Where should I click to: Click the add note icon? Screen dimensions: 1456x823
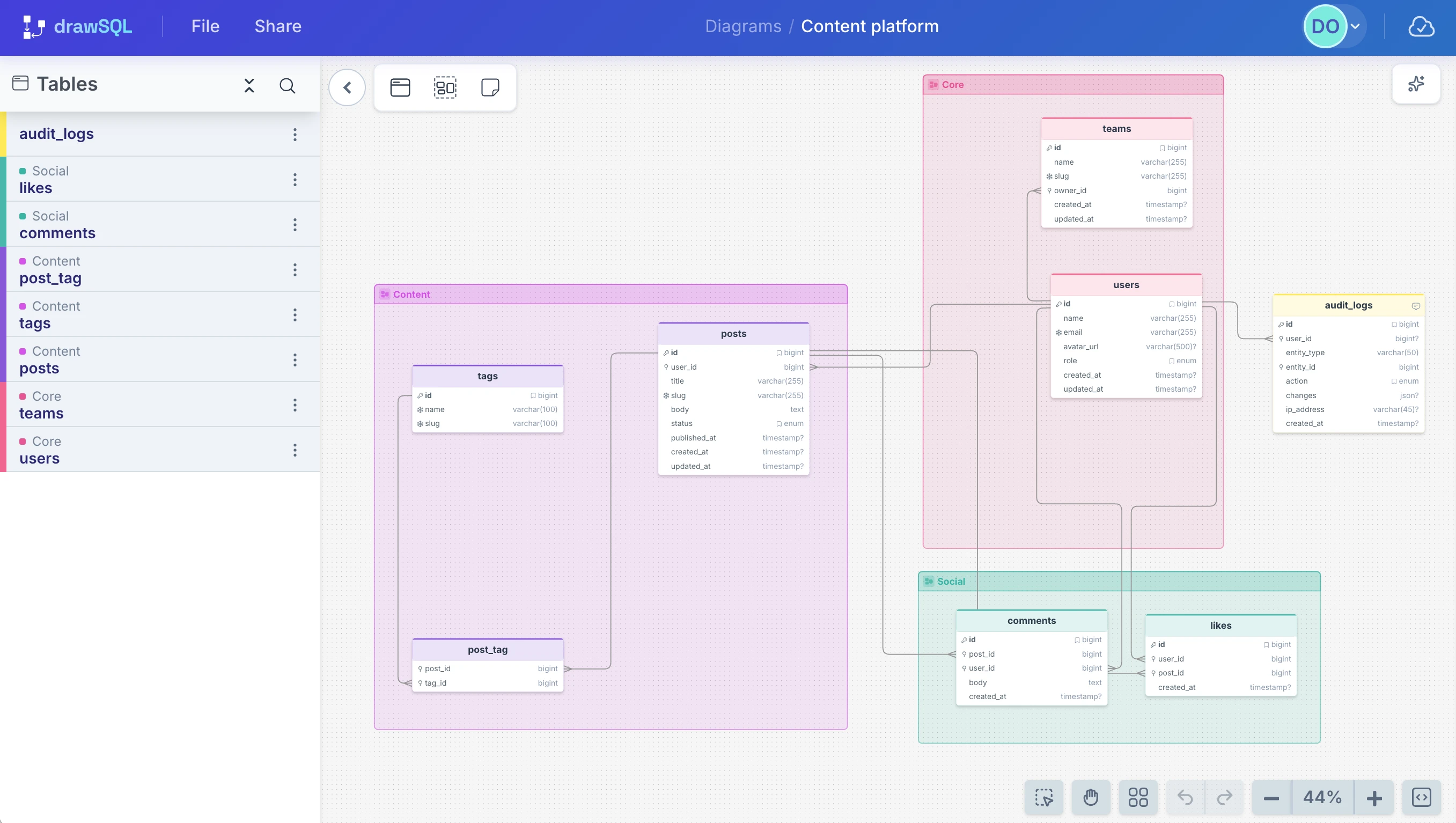(489, 87)
